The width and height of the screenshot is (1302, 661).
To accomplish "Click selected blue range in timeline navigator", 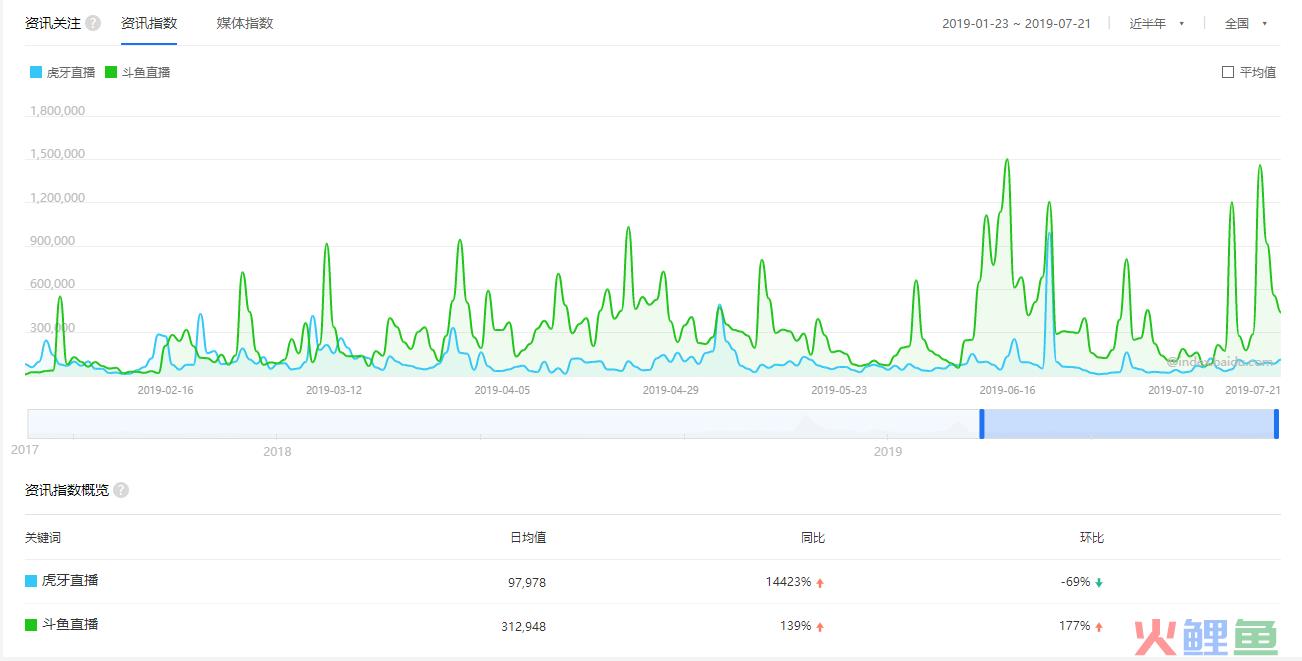I will point(1129,424).
